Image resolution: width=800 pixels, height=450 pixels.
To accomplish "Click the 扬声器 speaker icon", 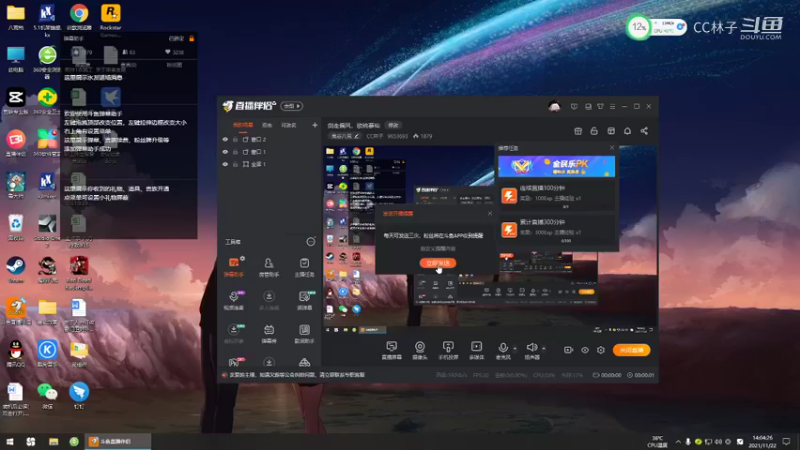I will [x=532, y=347].
